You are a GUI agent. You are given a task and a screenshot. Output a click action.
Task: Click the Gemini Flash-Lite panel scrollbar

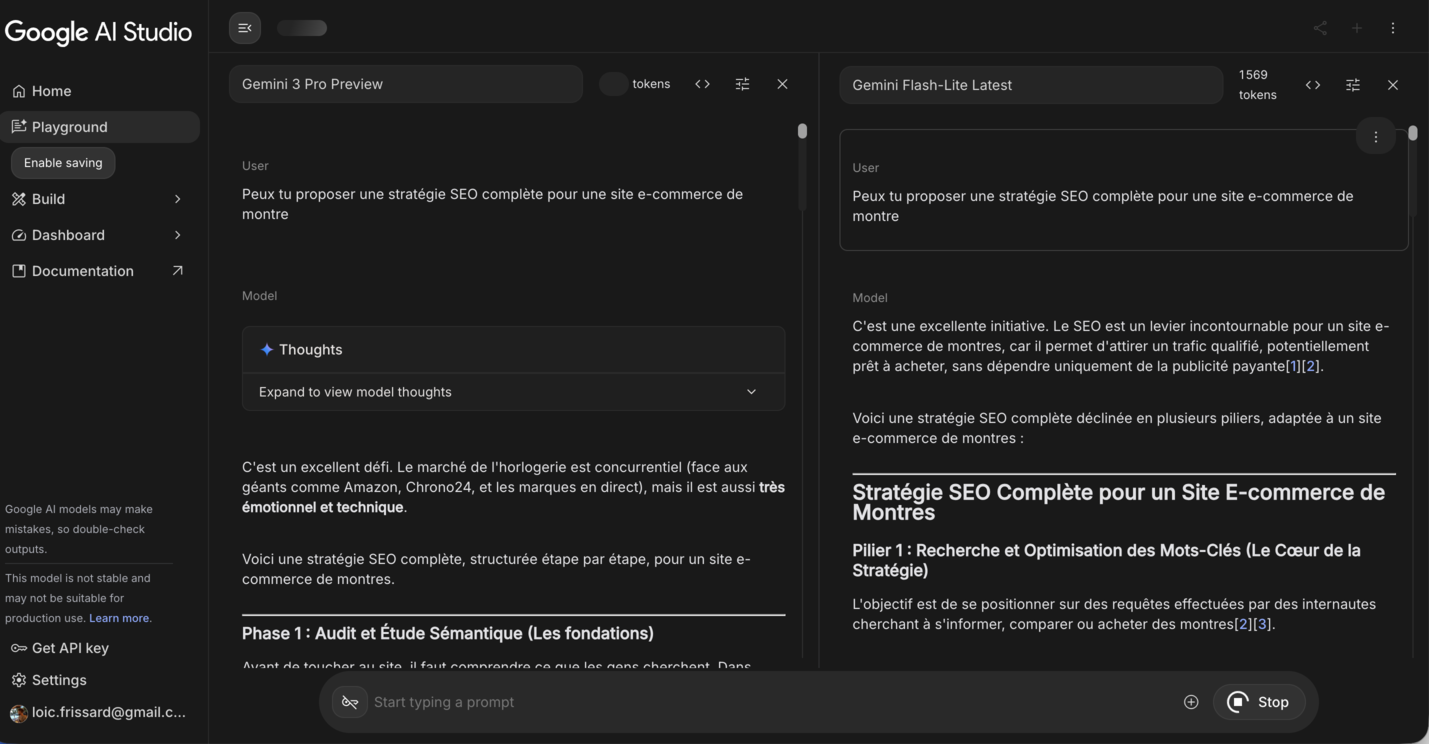point(1413,133)
